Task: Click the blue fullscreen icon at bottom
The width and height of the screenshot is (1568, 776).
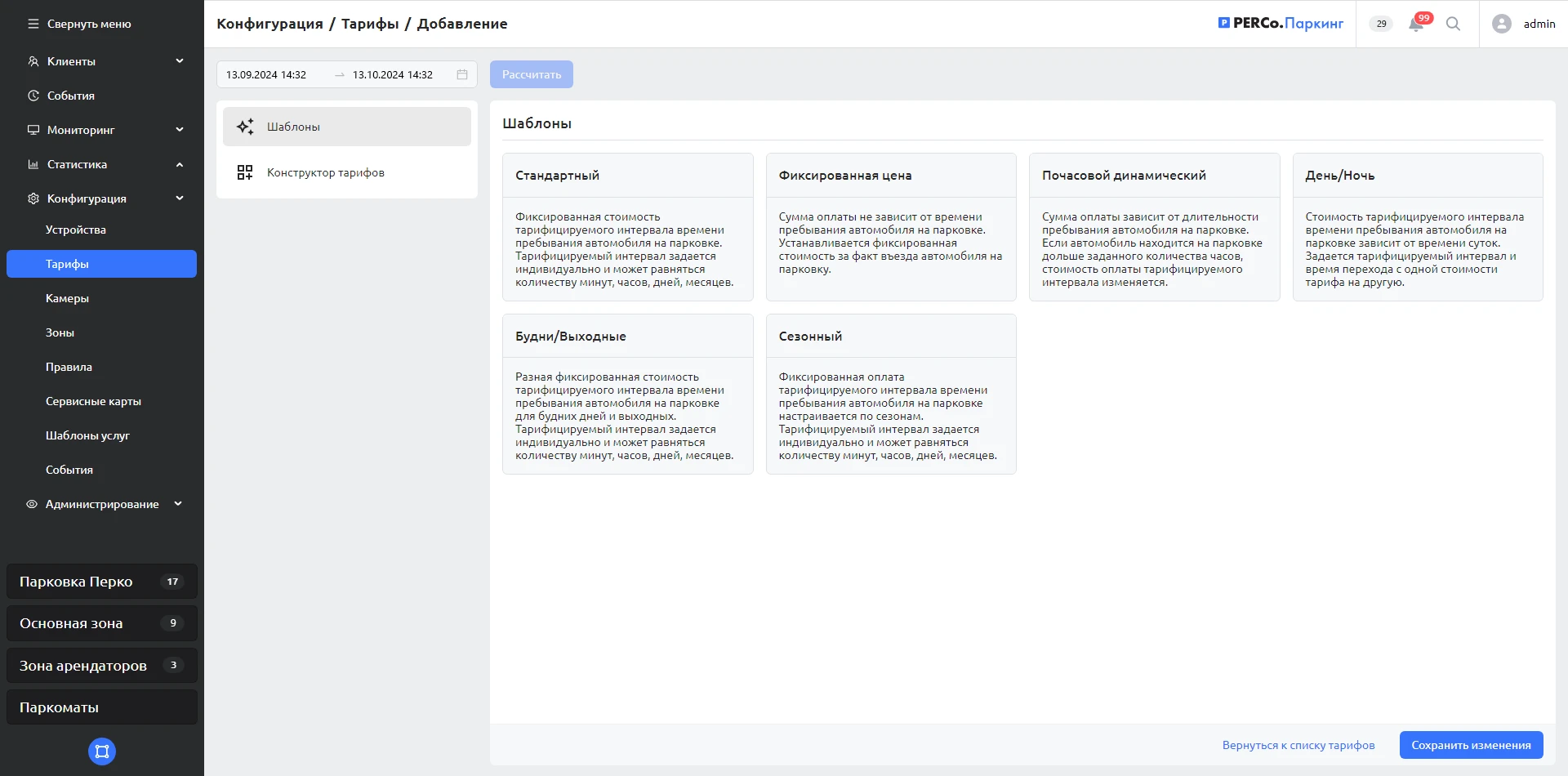Action: pyautogui.click(x=102, y=751)
